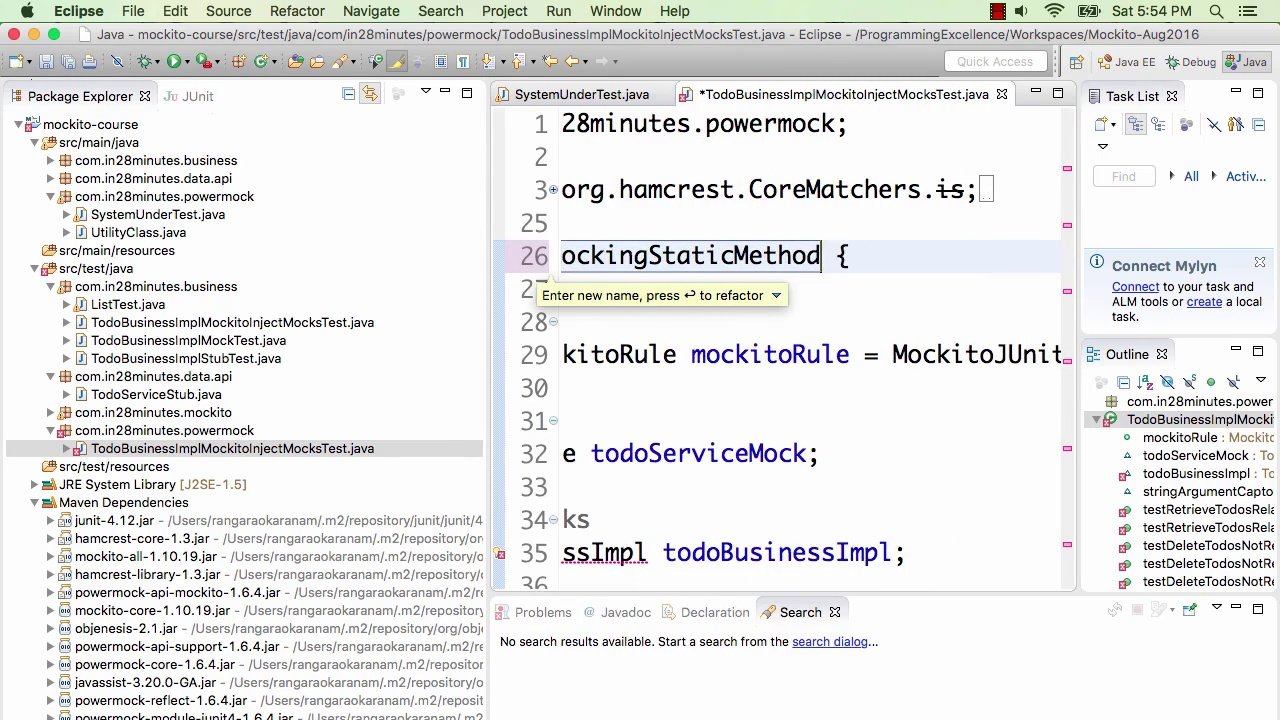Open the rename refactor options dropdown arrow
Screen dimensions: 1280x720
click(775, 296)
